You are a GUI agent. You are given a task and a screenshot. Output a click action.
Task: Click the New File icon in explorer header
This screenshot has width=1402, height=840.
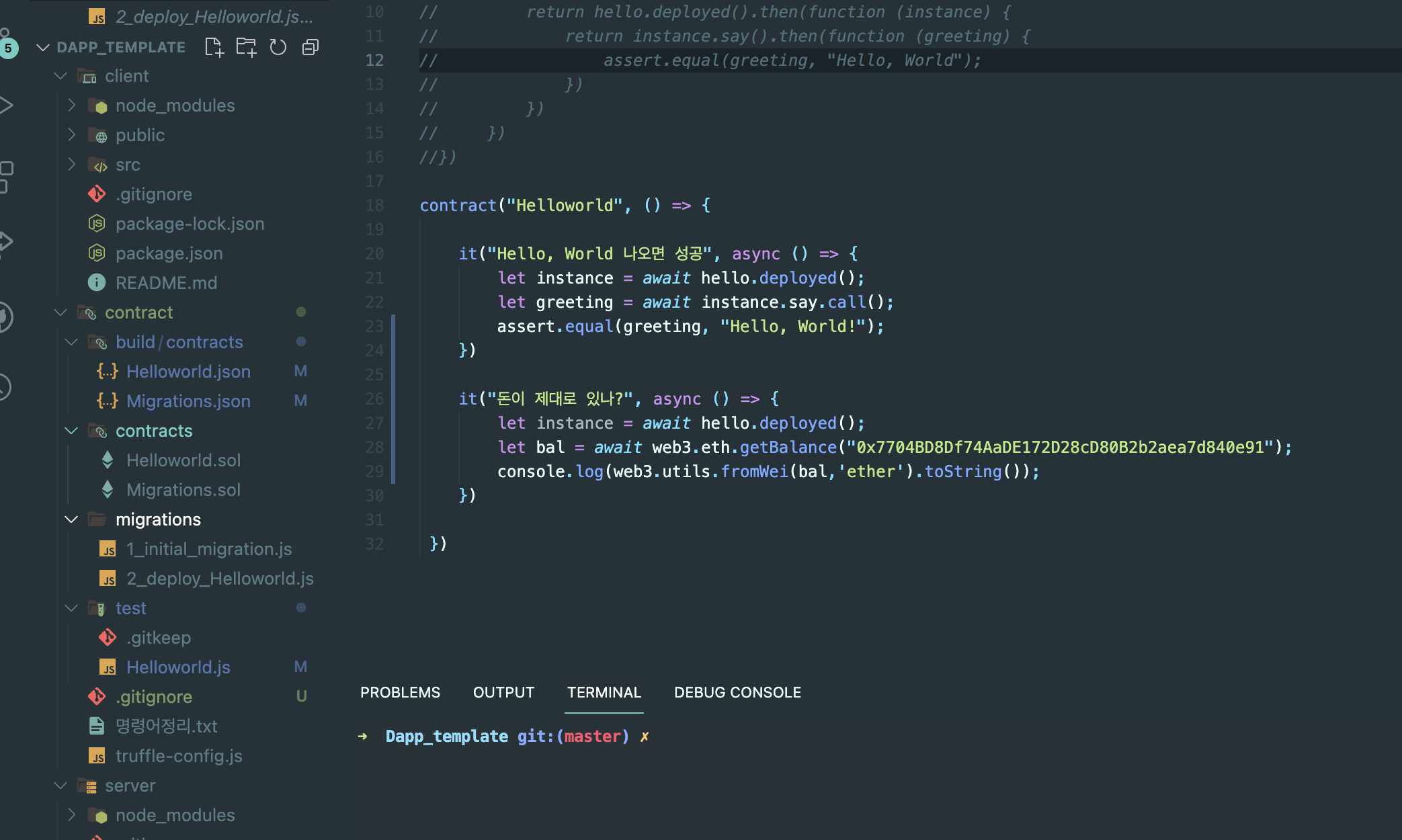pyautogui.click(x=214, y=47)
